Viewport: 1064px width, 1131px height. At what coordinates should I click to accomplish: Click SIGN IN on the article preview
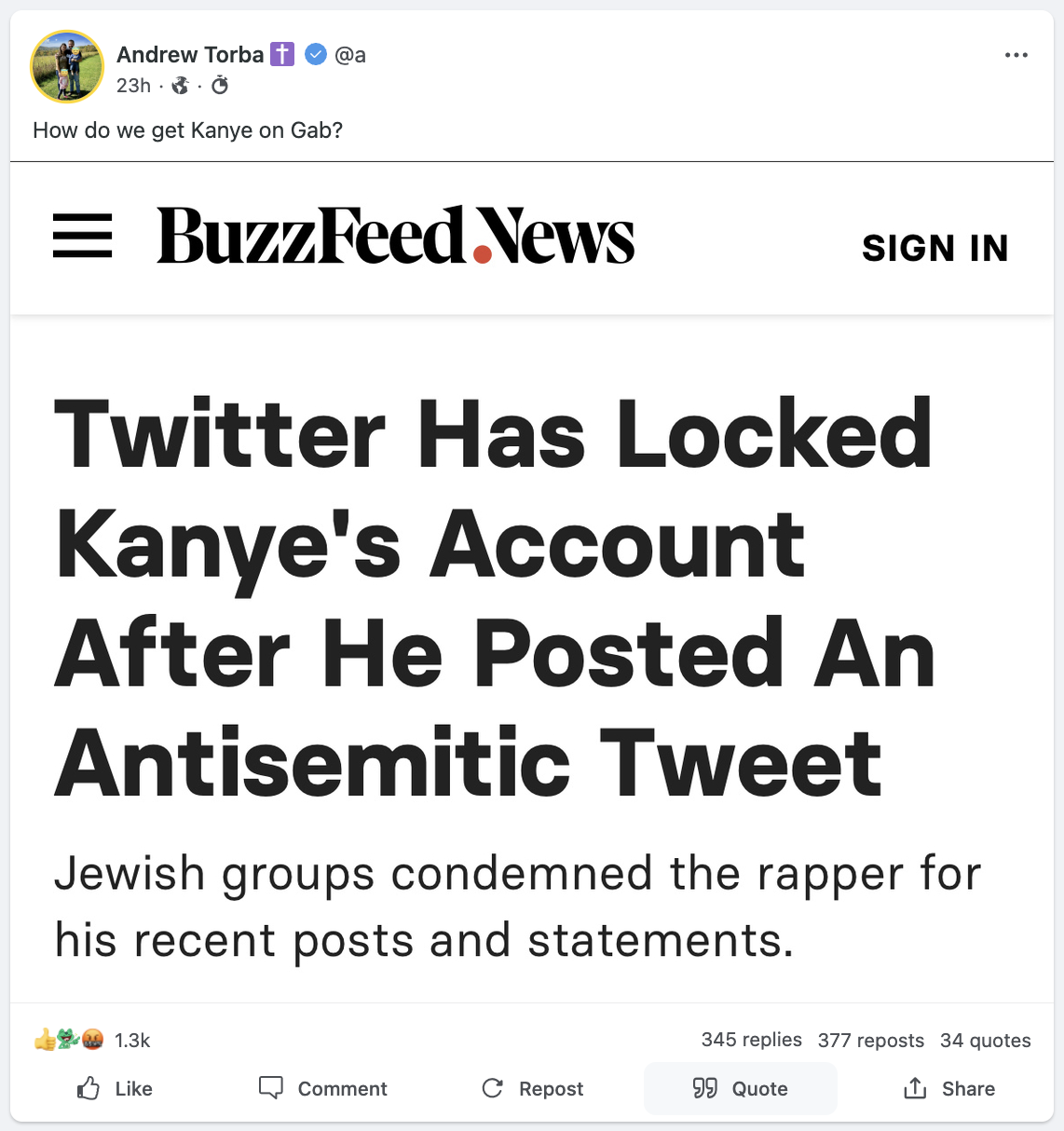tap(934, 248)
